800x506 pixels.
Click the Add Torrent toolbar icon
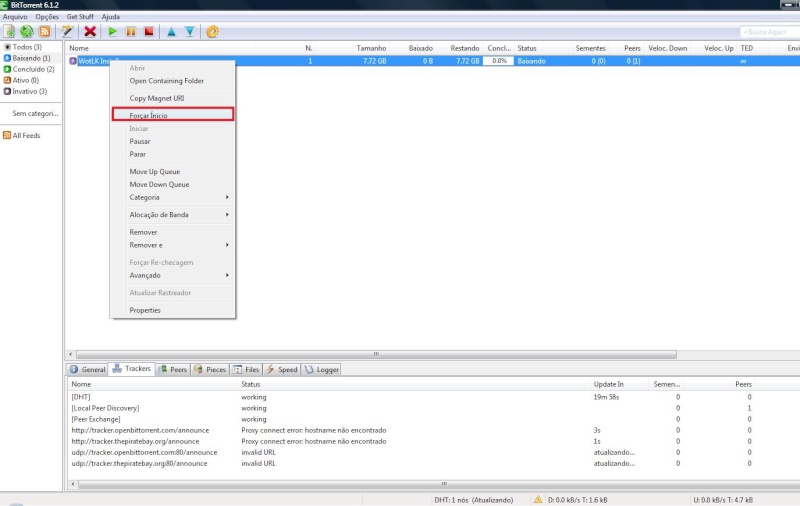click(9, 32)
